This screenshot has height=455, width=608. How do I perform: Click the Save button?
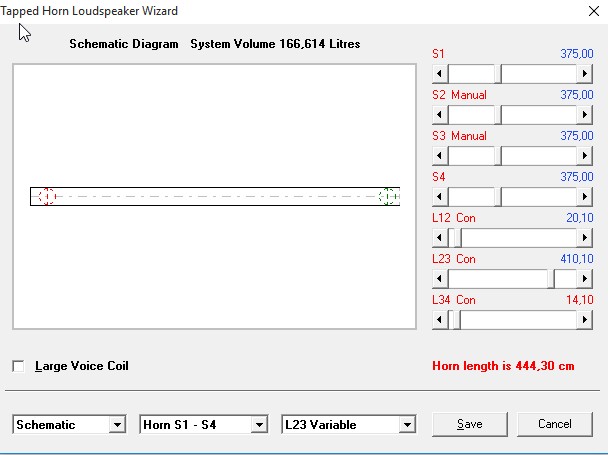pyautogui.click(x=470, y=424)
